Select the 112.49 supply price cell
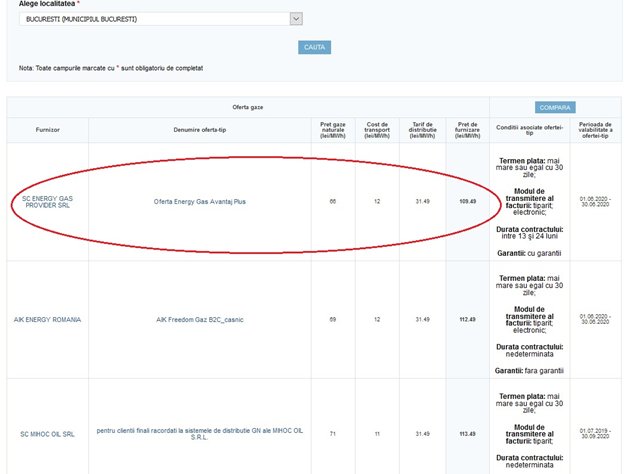This screenshot has width=624, height=474. [467, 319]
